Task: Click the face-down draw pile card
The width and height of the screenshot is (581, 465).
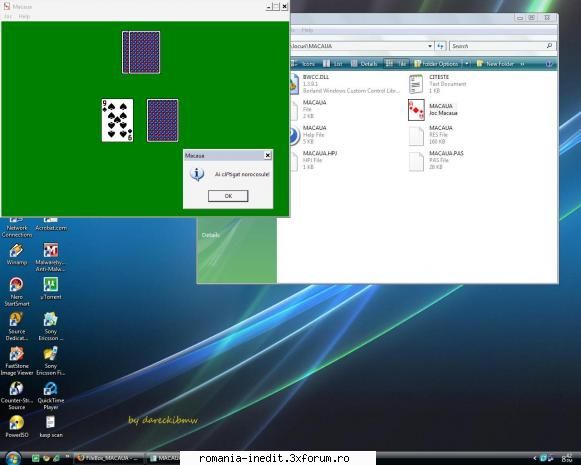Action: tap(162, 120)
